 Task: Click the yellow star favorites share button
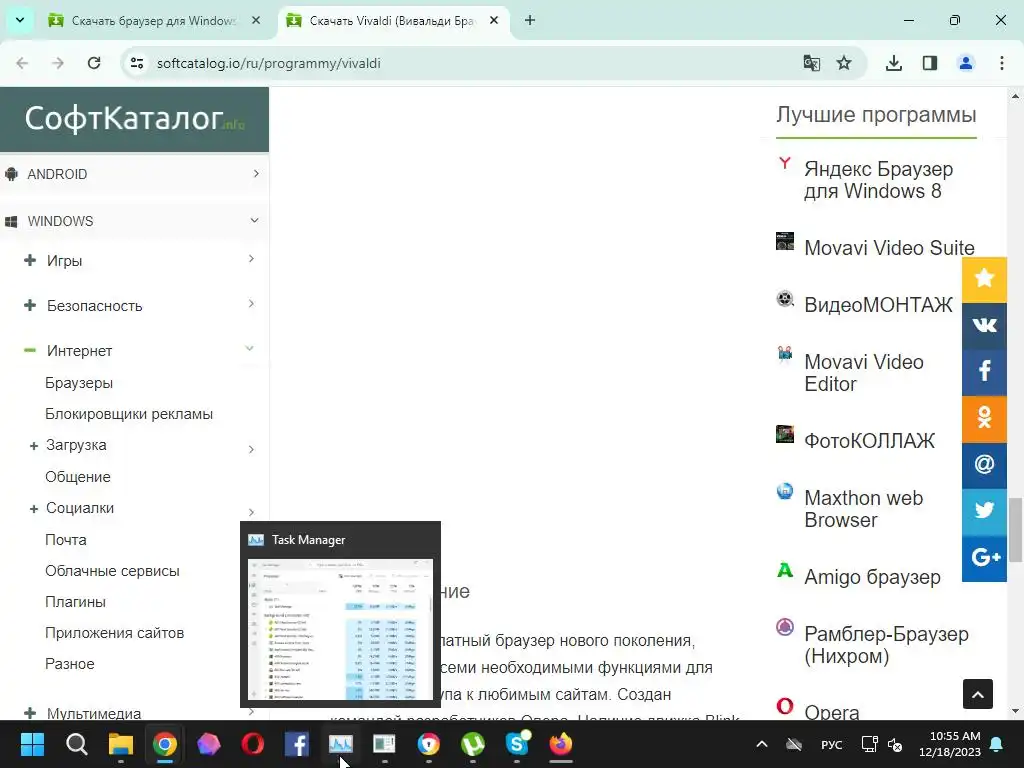point(984,279)
